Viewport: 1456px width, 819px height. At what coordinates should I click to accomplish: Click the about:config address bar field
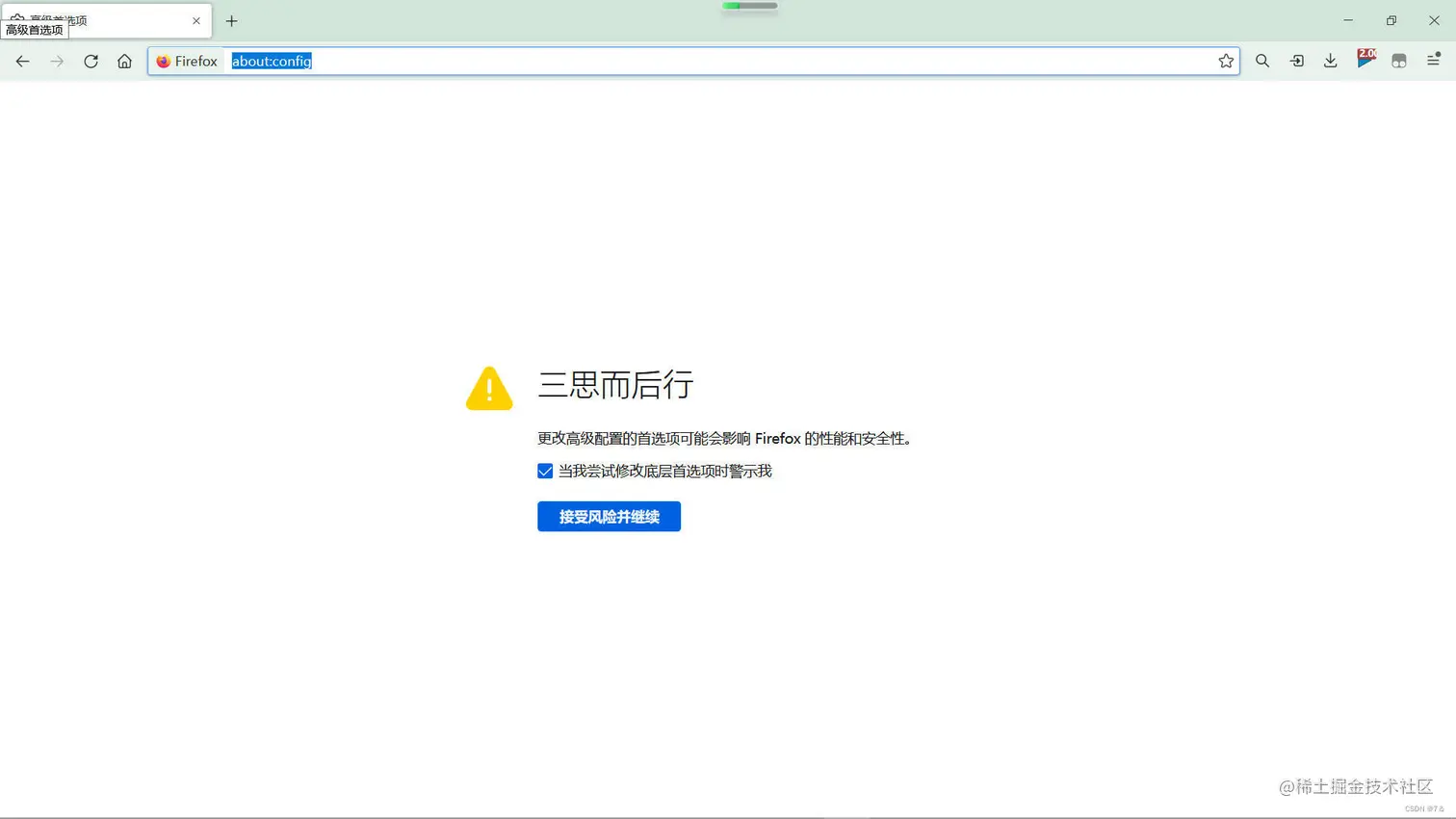click(693, 61)
